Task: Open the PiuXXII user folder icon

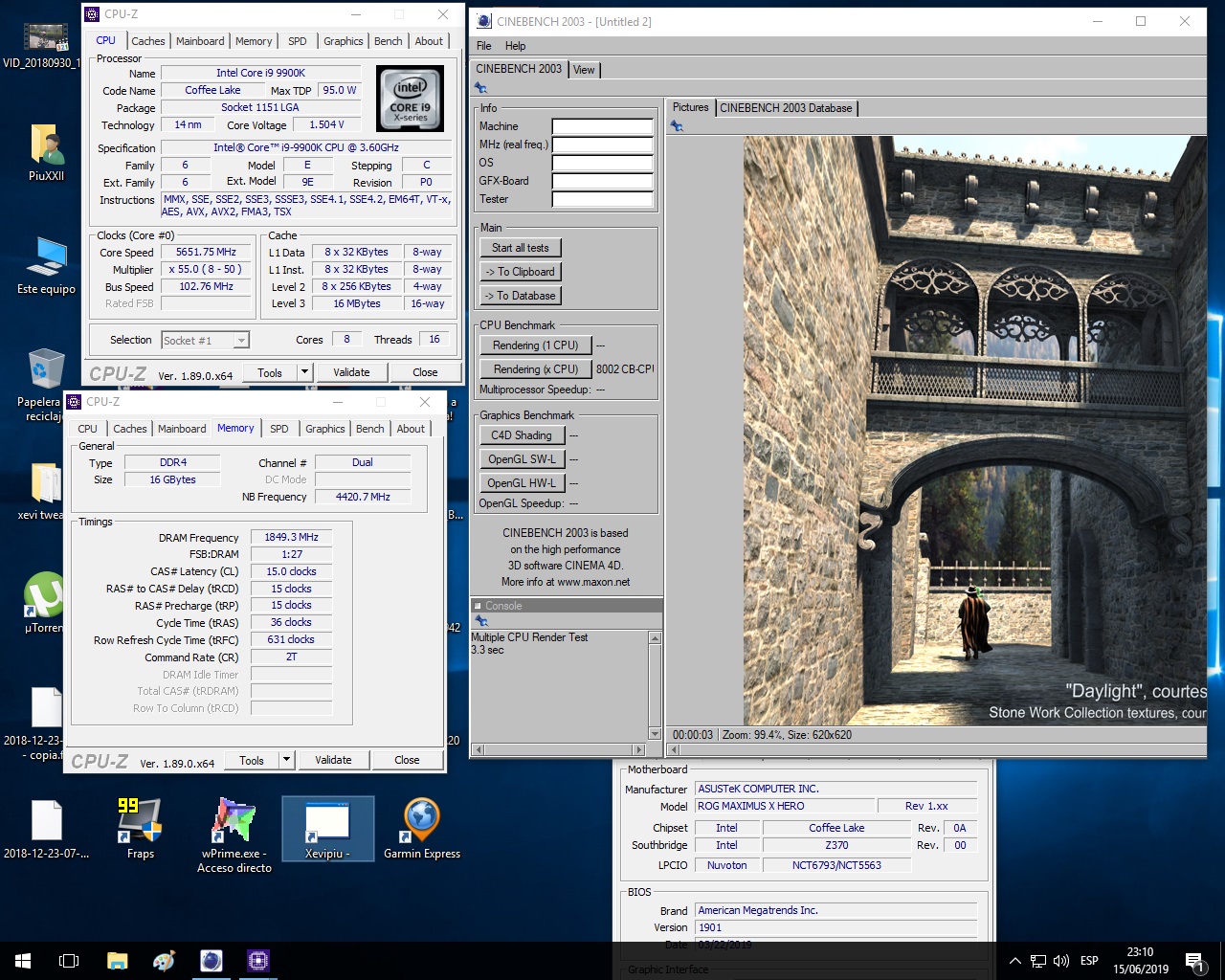Action: pos(46,151)
